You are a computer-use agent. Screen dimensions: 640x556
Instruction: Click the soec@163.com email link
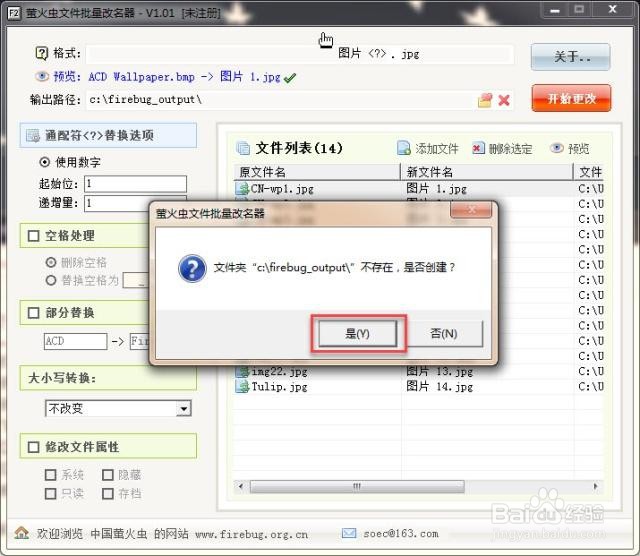point(401,534)
